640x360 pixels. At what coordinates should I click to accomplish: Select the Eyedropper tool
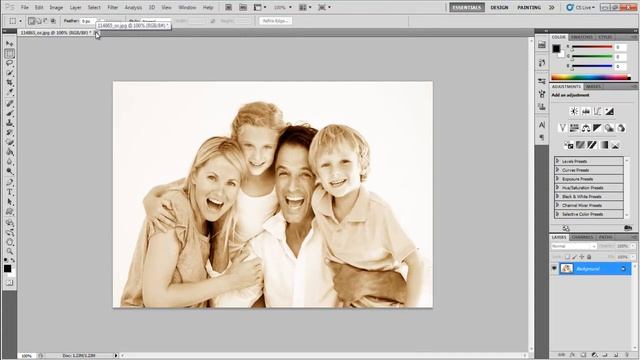[x=9, y=93]
